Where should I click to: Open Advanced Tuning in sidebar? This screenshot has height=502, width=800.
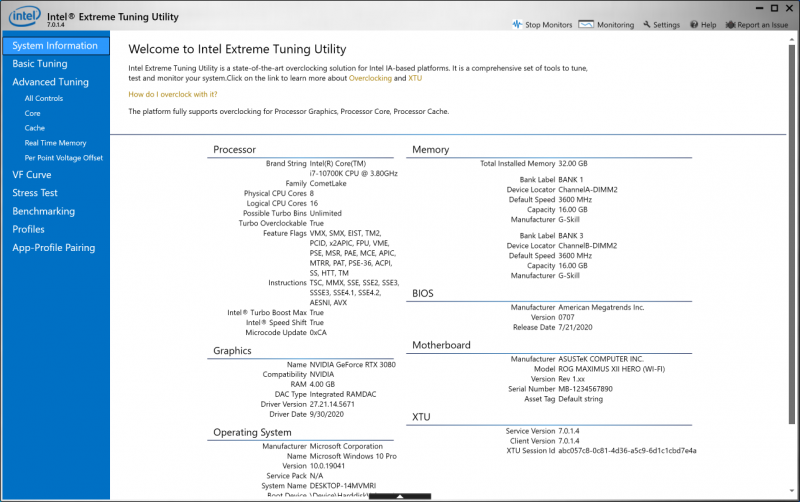[x=50, y=82]
